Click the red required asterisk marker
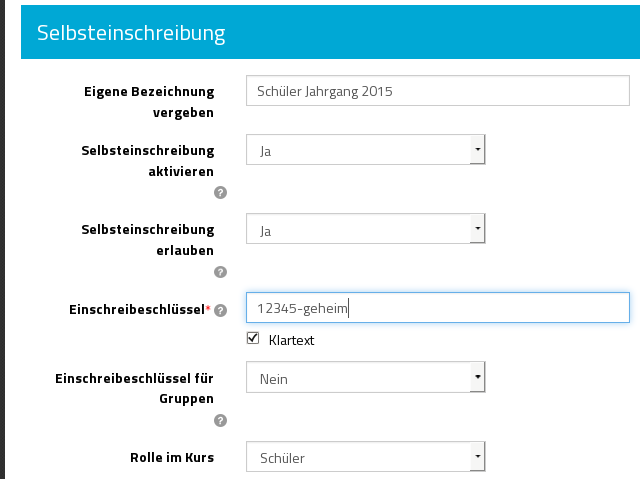The image size is (640, 479). pos(208,310)
